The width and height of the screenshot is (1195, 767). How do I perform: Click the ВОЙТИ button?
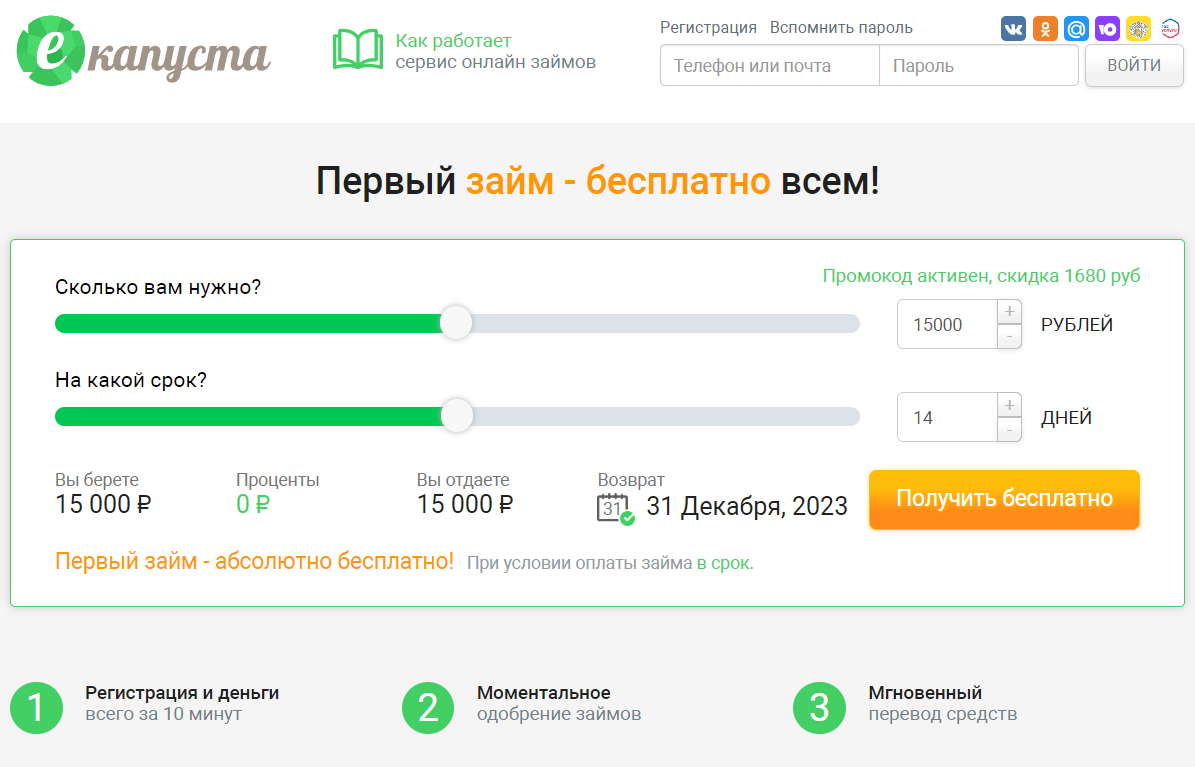(x=1134, y=66)
